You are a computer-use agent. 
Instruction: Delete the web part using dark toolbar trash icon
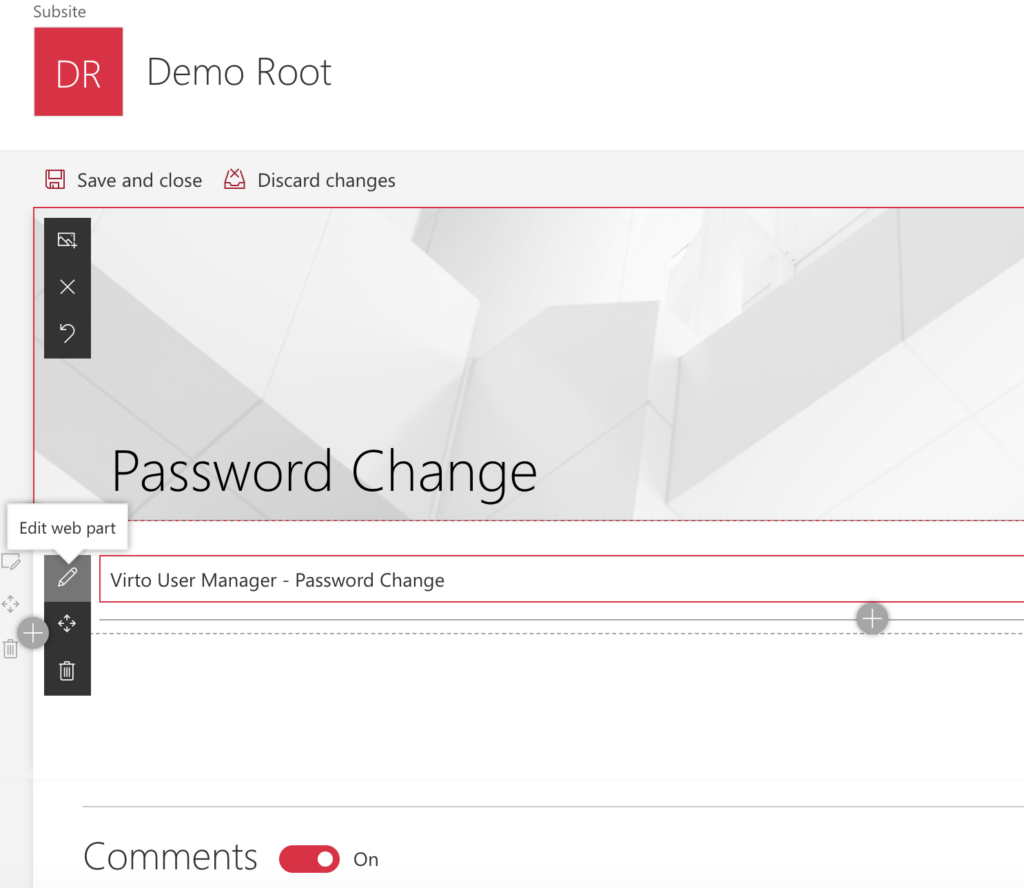[67, 671]
